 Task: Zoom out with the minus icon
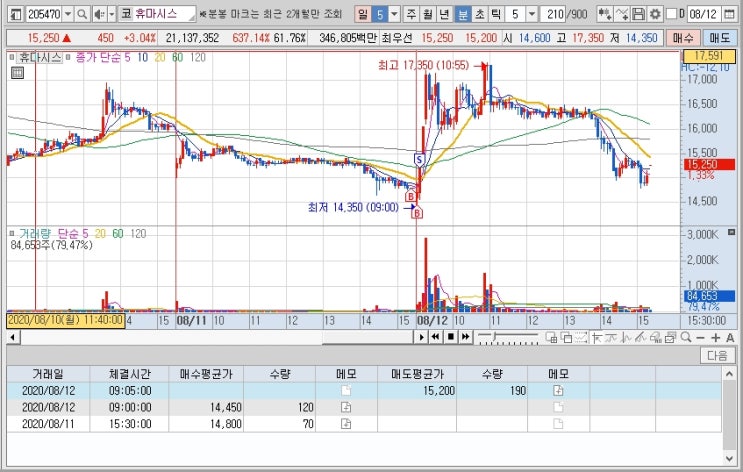(700, 337)
